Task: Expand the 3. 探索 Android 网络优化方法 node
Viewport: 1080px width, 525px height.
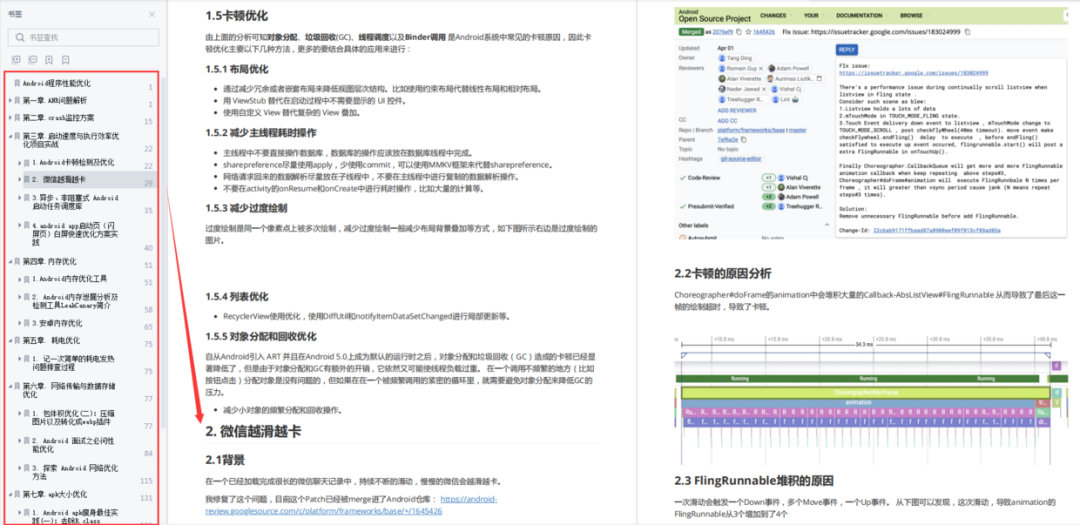Action: pos(19,468)
